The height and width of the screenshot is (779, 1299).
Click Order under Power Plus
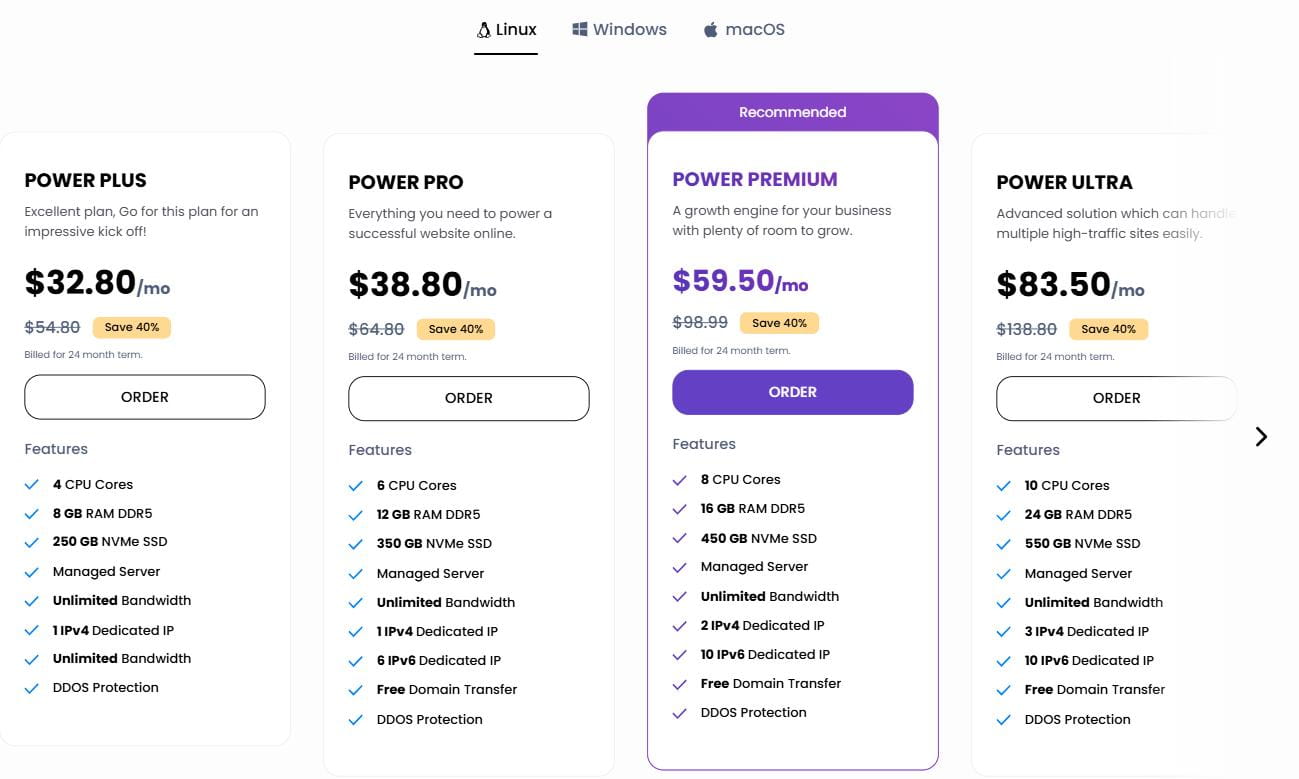(144, 396)
